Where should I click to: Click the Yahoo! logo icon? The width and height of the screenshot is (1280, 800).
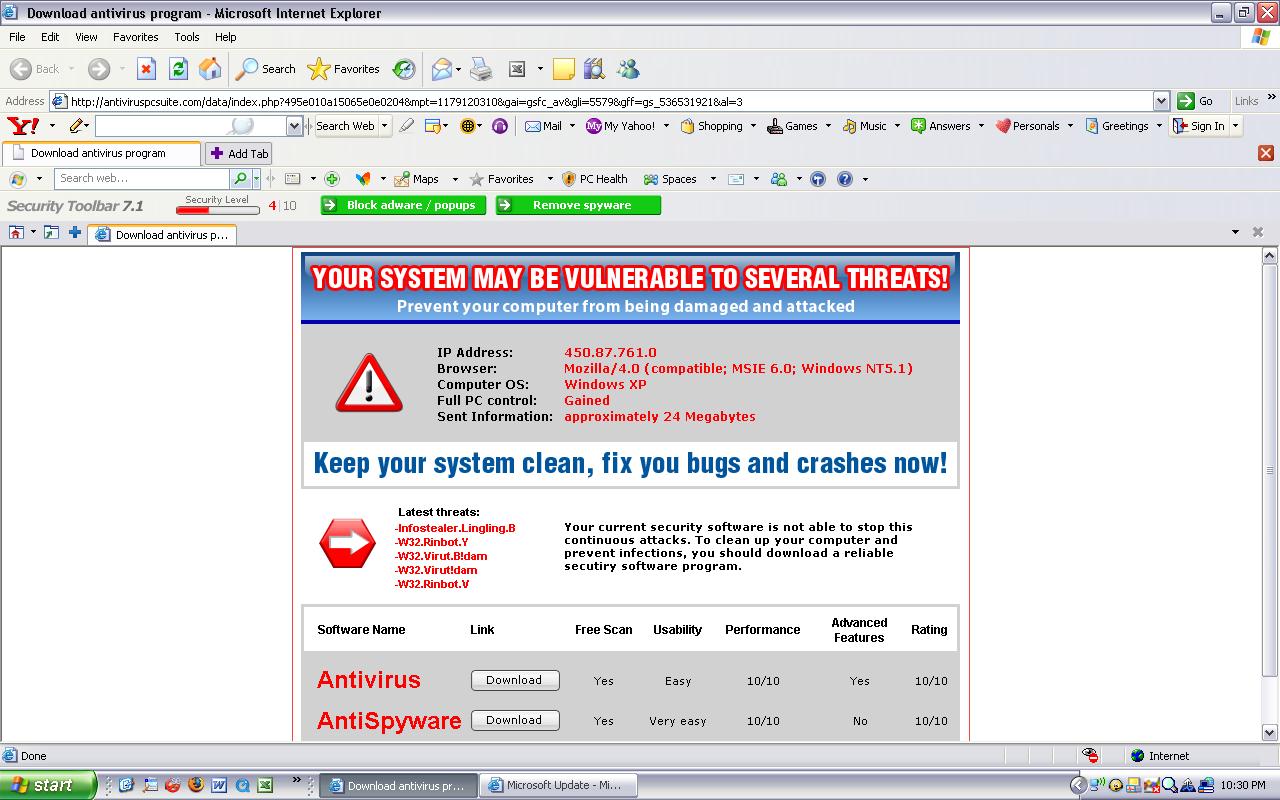tap(23, 126)
